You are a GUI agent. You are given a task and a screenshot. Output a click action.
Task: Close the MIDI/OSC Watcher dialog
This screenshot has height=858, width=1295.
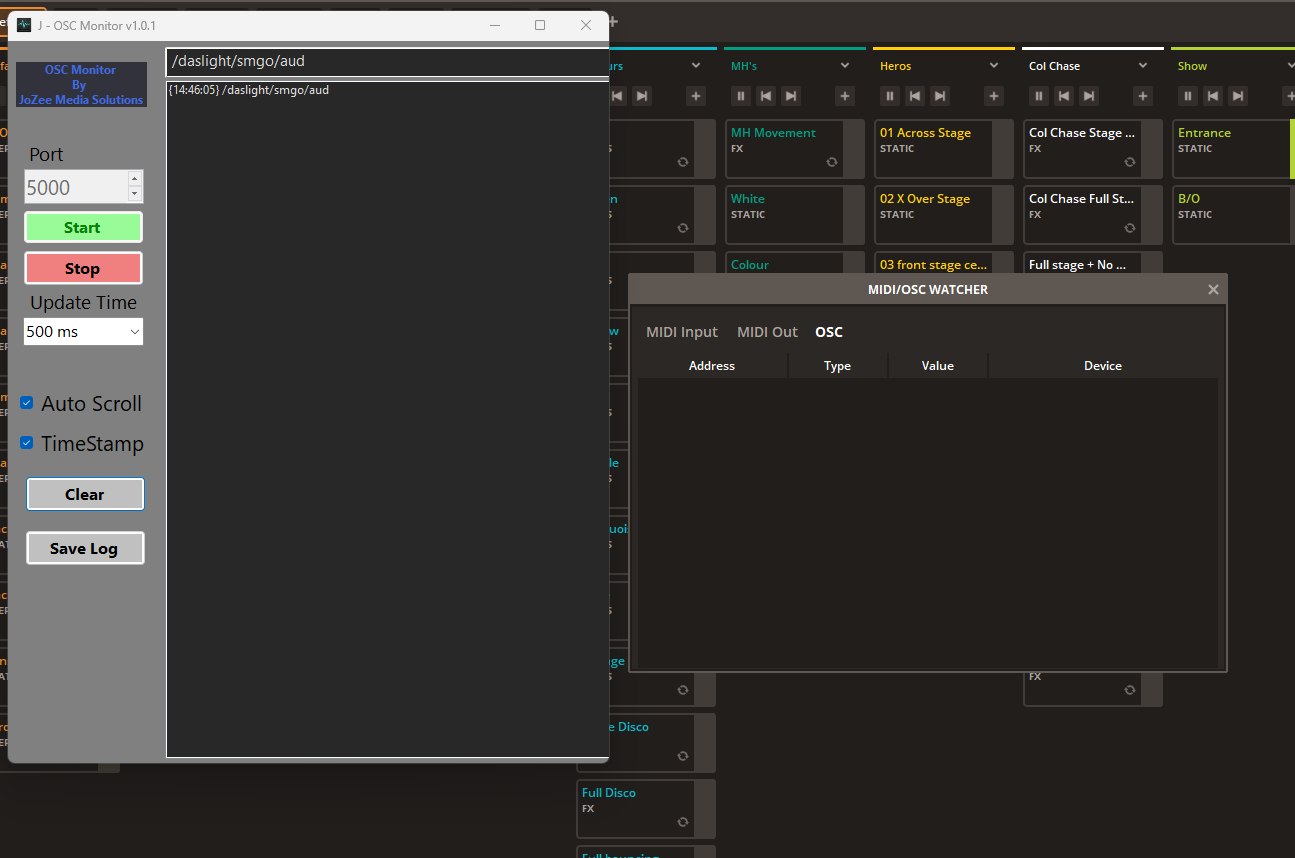click(x=1213, y=290)
